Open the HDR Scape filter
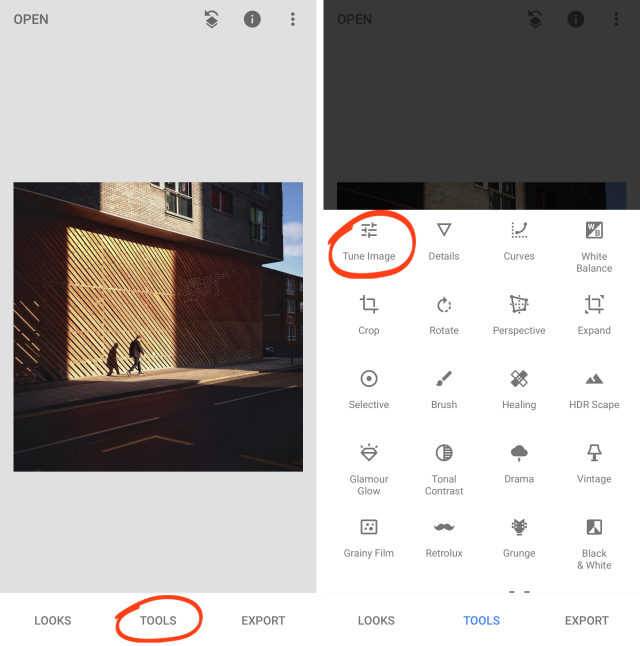The width and height of the screenshot is (640, 646). pyautogui.click(x=594, y=390)
